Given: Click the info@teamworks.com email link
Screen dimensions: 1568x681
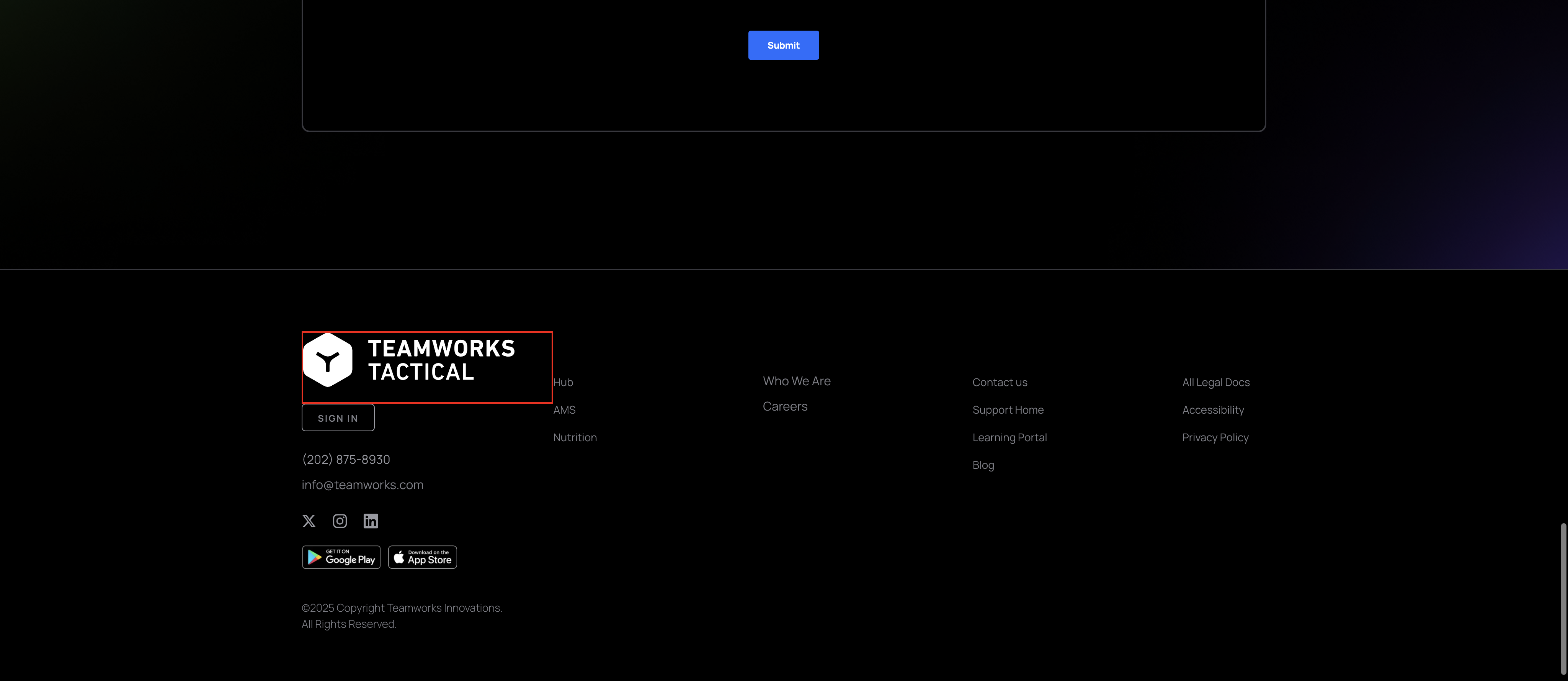Looking at the screenshot, I should 362,485.
